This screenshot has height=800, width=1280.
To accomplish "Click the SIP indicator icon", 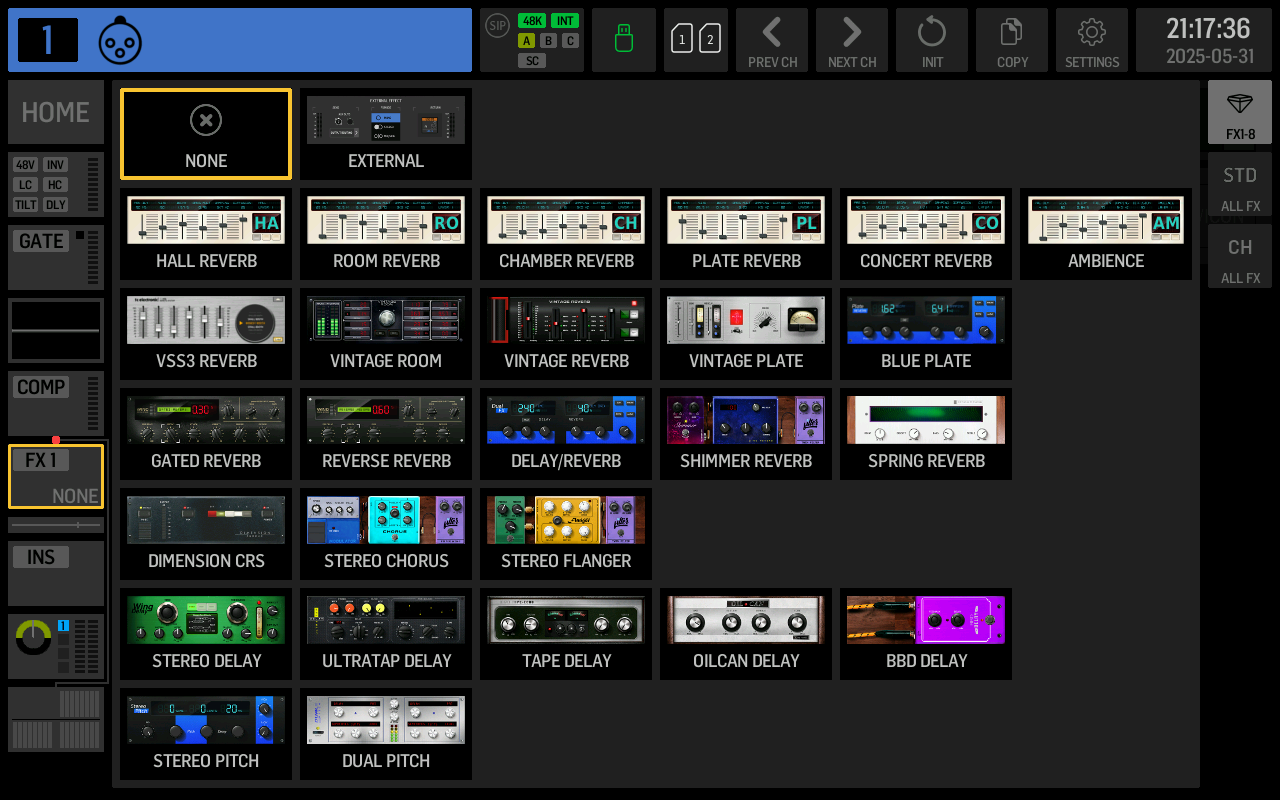I will coord(497,26).
